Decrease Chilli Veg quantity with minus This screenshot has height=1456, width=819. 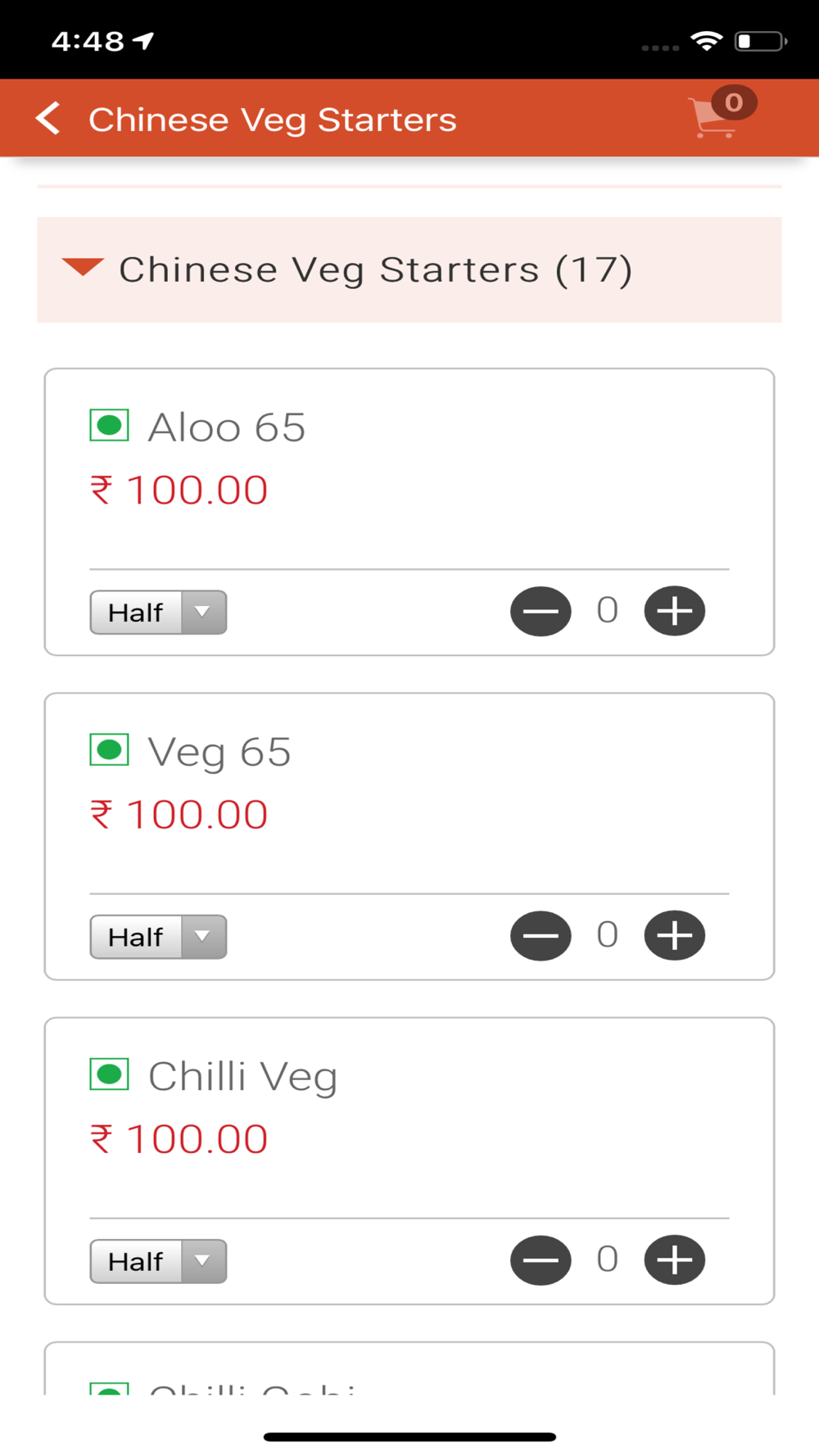(x=541, y=1259)
